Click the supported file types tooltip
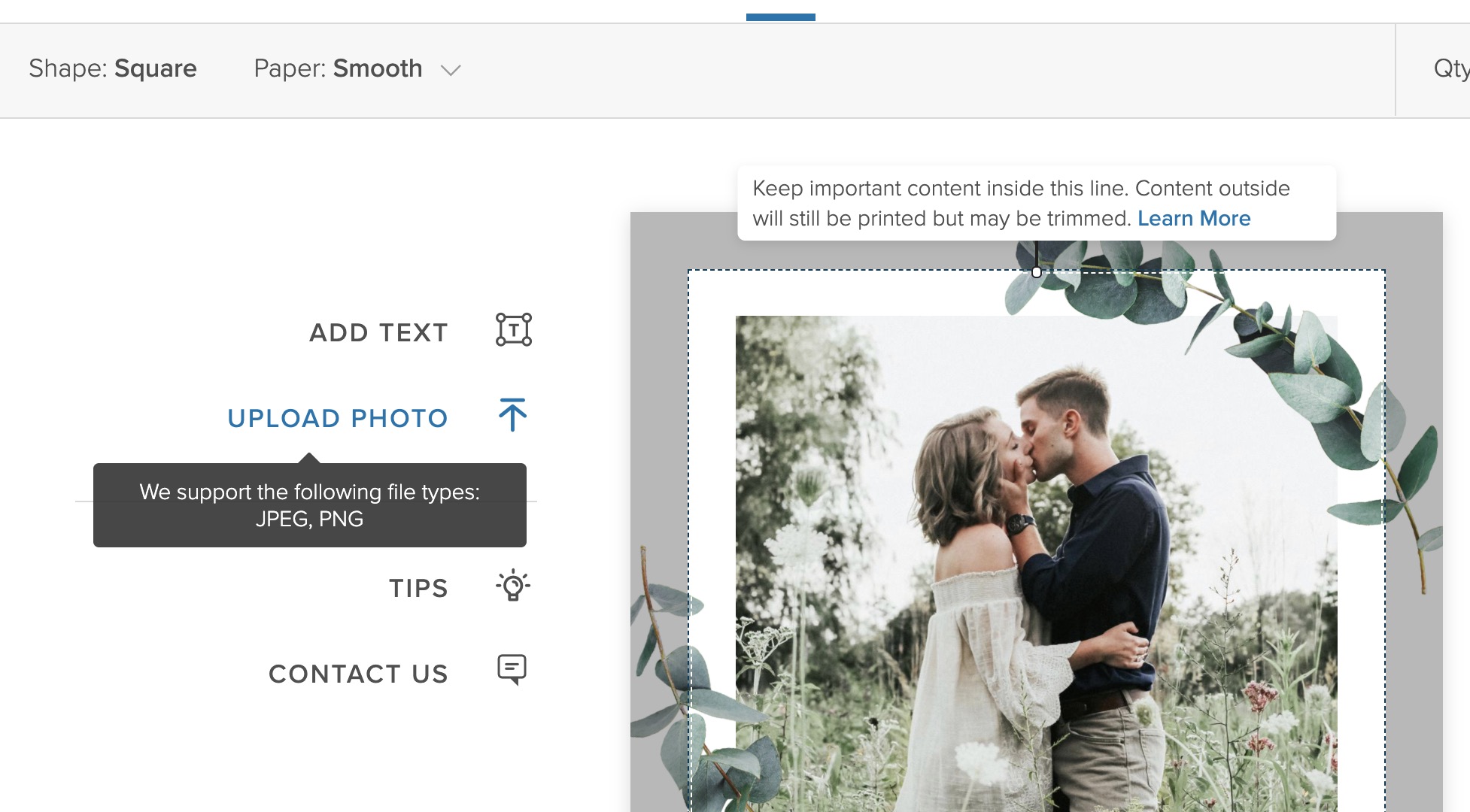This screenshot has width=1470, height=812. 309,505
